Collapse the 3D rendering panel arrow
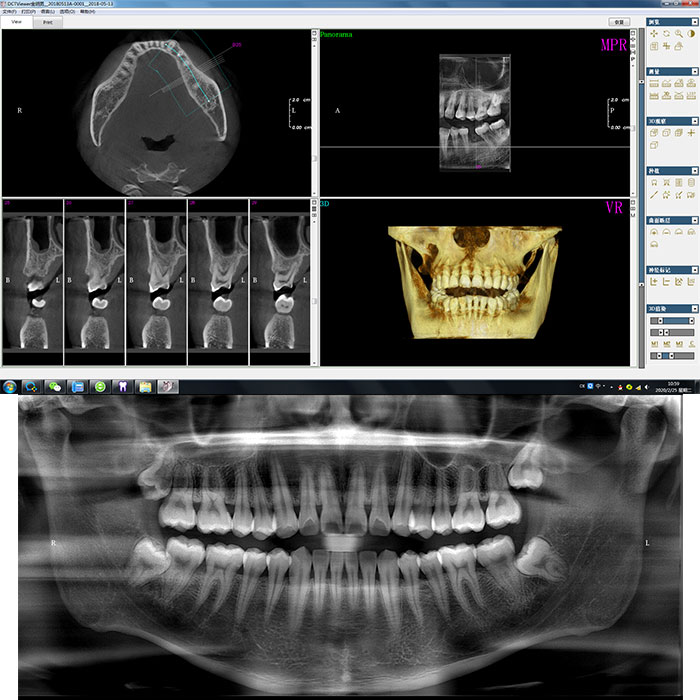 [x=694, y=307]
